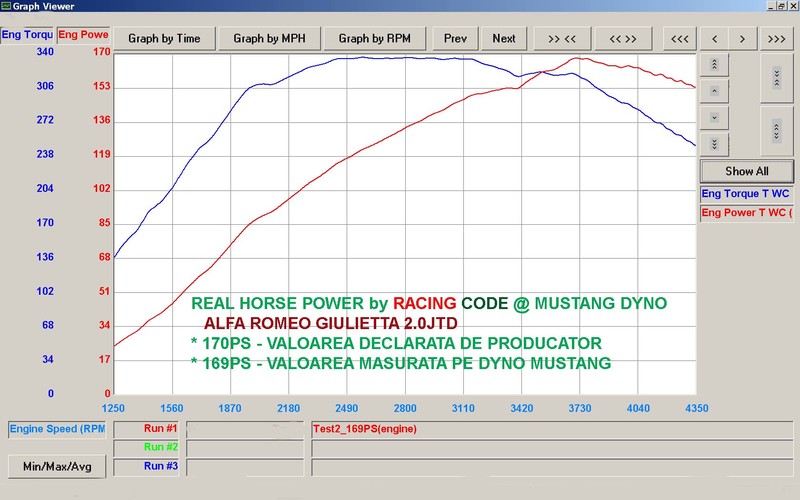Close the Graph Viewer window
The height and width of the screenshot is (500, 800).
click(x=792, y=6)
